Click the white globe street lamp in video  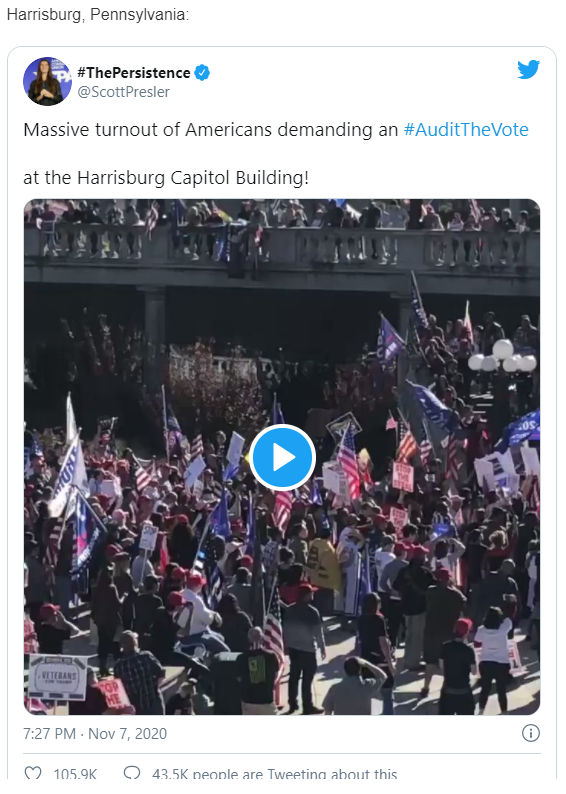pos(502,357)
